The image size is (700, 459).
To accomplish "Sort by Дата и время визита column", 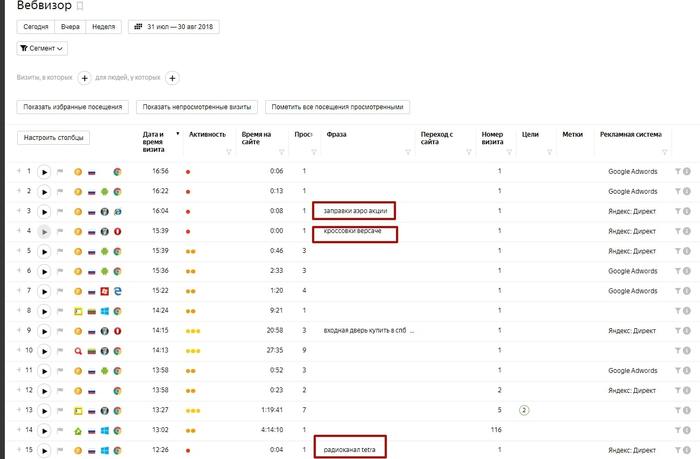I will (154, 142).
